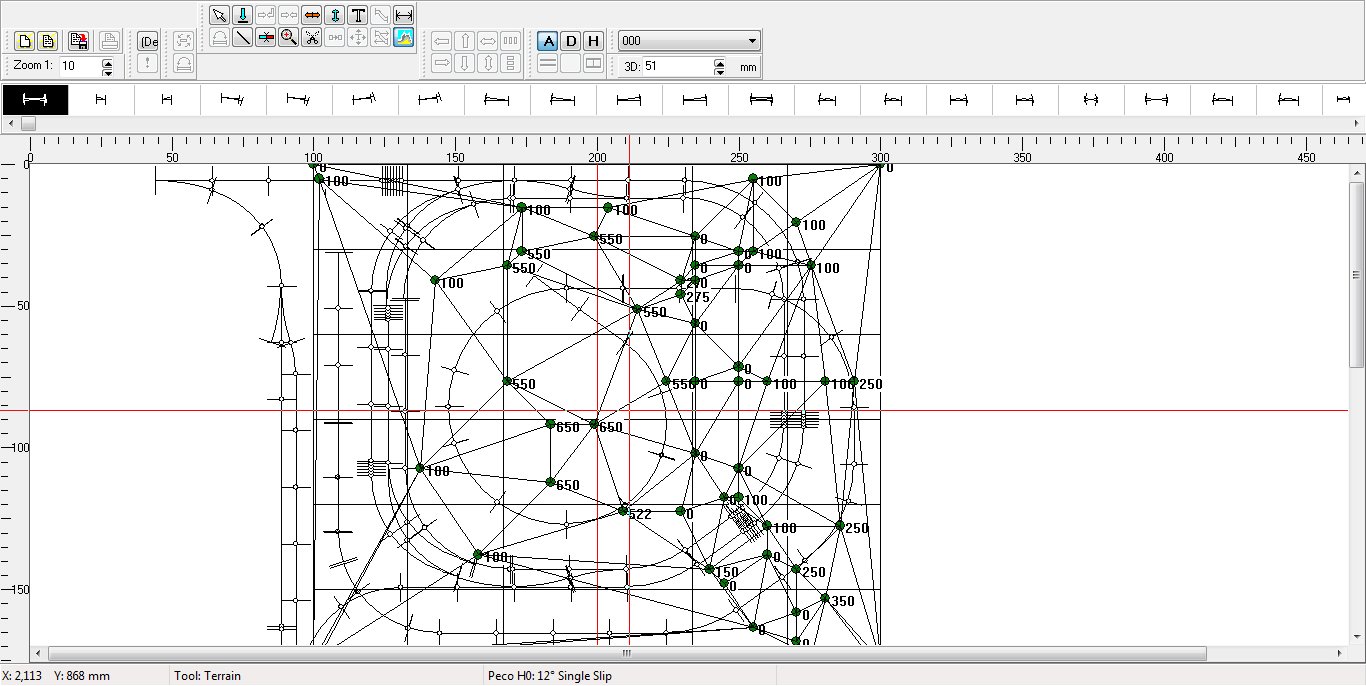
Task: Click the save file floppy icon
Action: pos(78,41)
